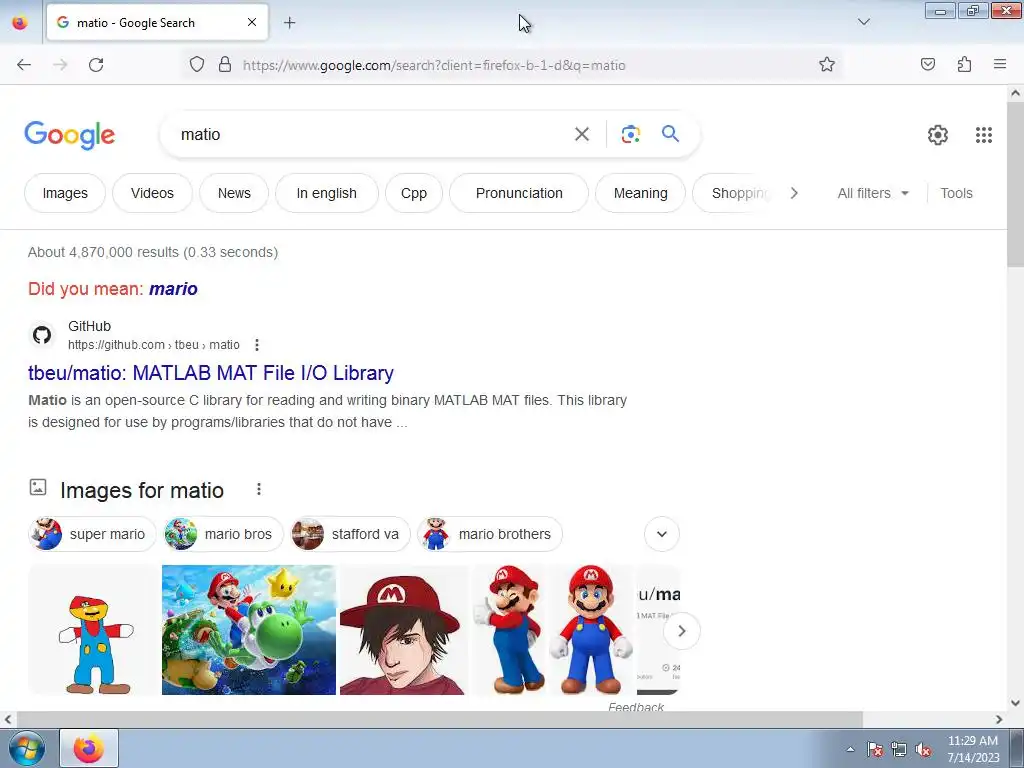The image size is (1024, 768).
Task: Select the mario brothers image chip
Action: tap(490, 534)
